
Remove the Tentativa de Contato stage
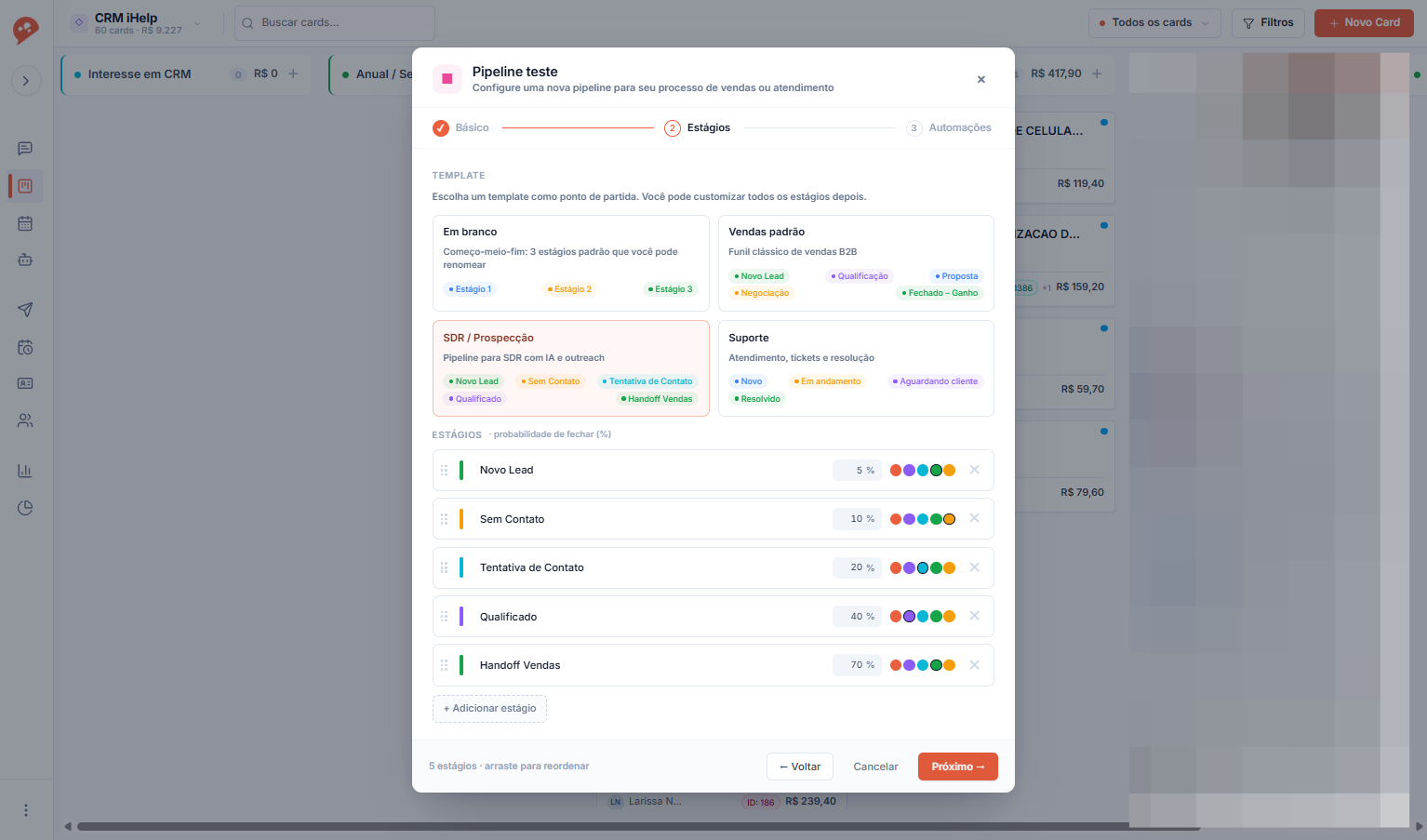point(975,567)
